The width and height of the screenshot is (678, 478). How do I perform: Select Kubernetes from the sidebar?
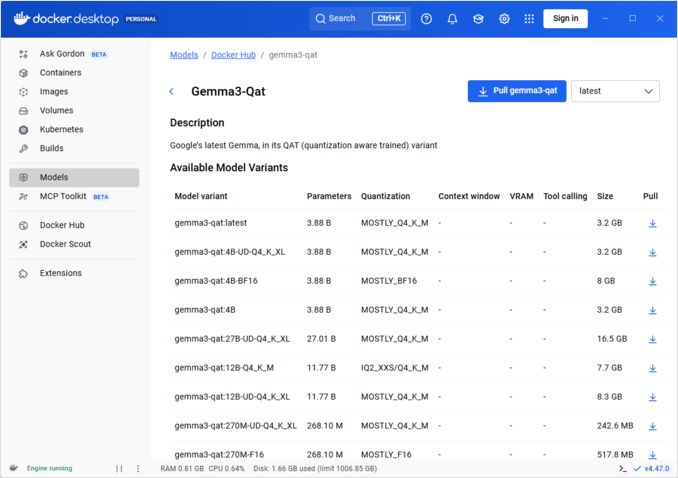(61, 130)
